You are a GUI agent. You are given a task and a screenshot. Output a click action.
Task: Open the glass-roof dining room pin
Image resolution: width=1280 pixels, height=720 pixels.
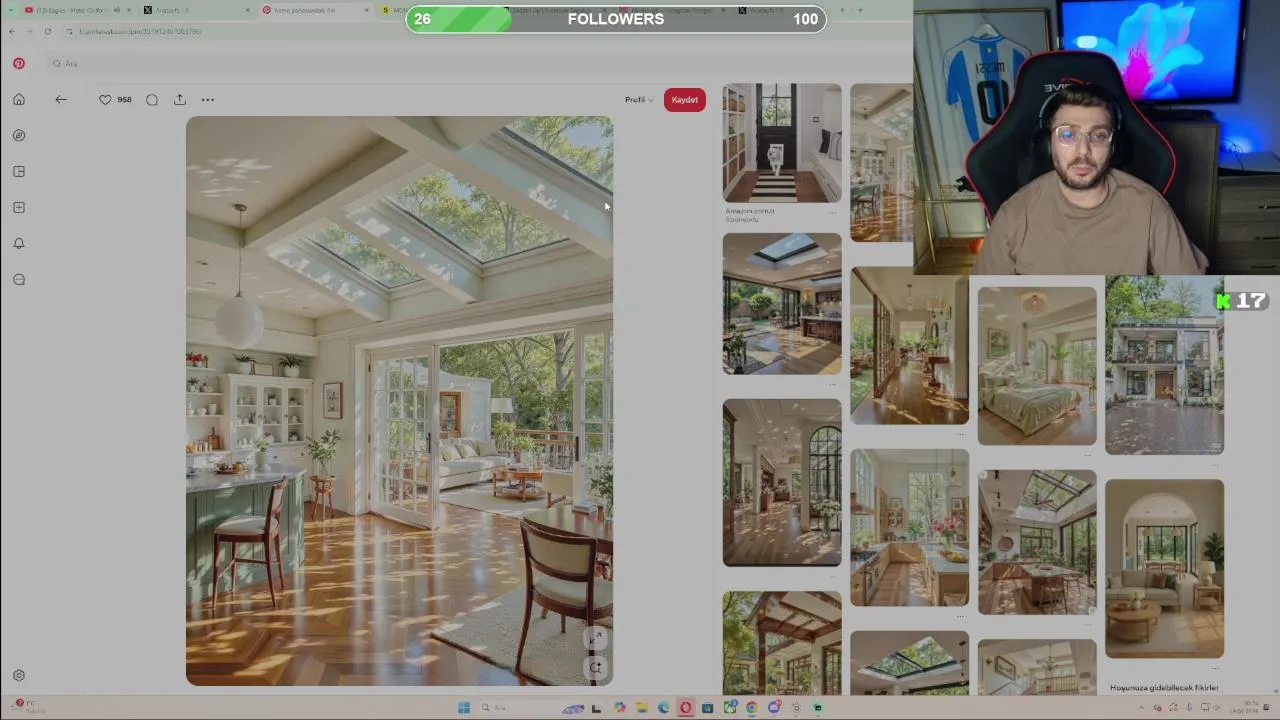1037,542
